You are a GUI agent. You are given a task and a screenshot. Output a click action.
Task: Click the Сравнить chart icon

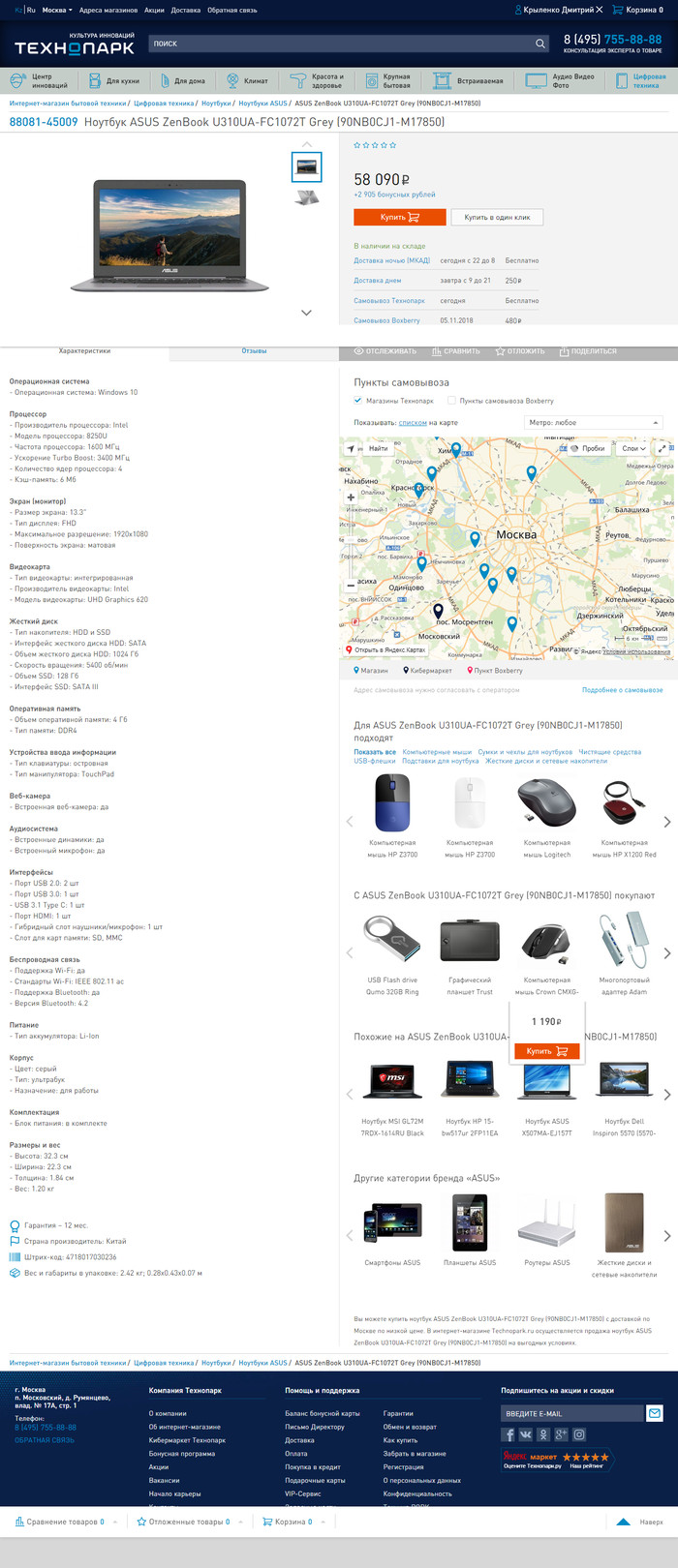(436, 351)
